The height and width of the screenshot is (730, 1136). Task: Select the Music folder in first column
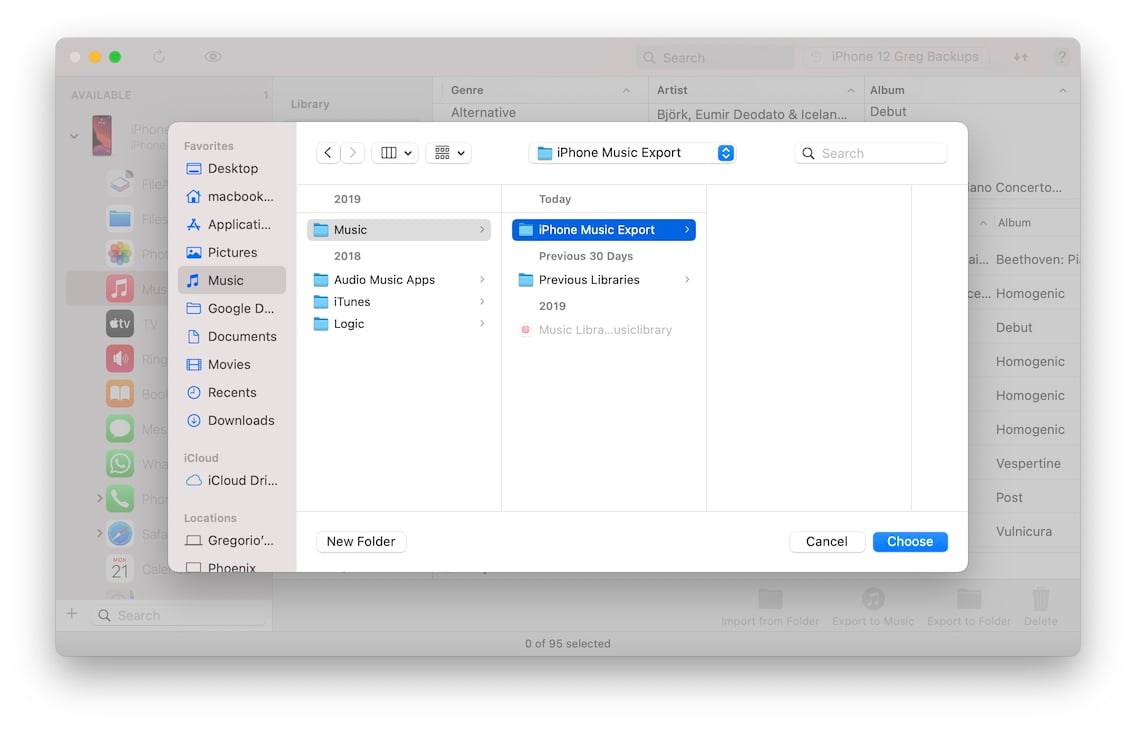399,230
